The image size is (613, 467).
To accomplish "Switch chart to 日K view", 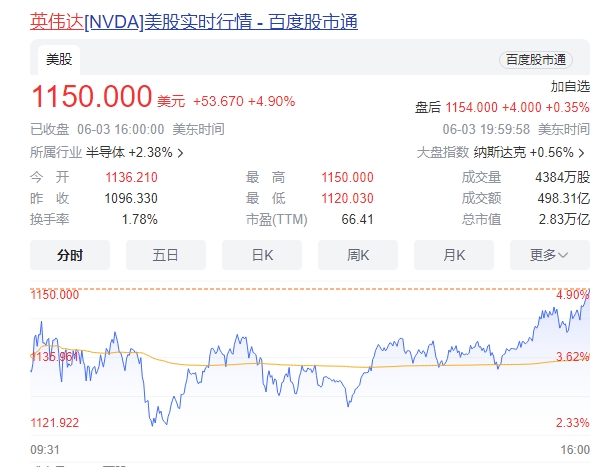I will pos(262,255).
